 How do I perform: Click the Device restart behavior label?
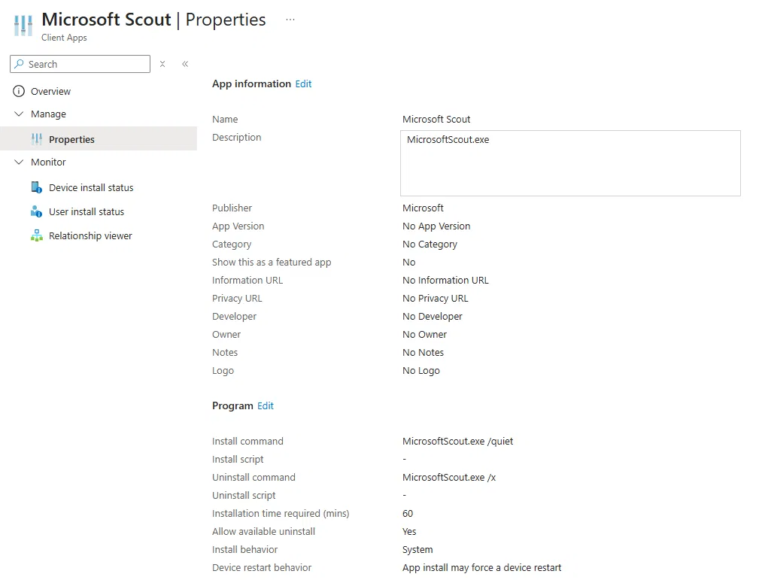(262, 567)
